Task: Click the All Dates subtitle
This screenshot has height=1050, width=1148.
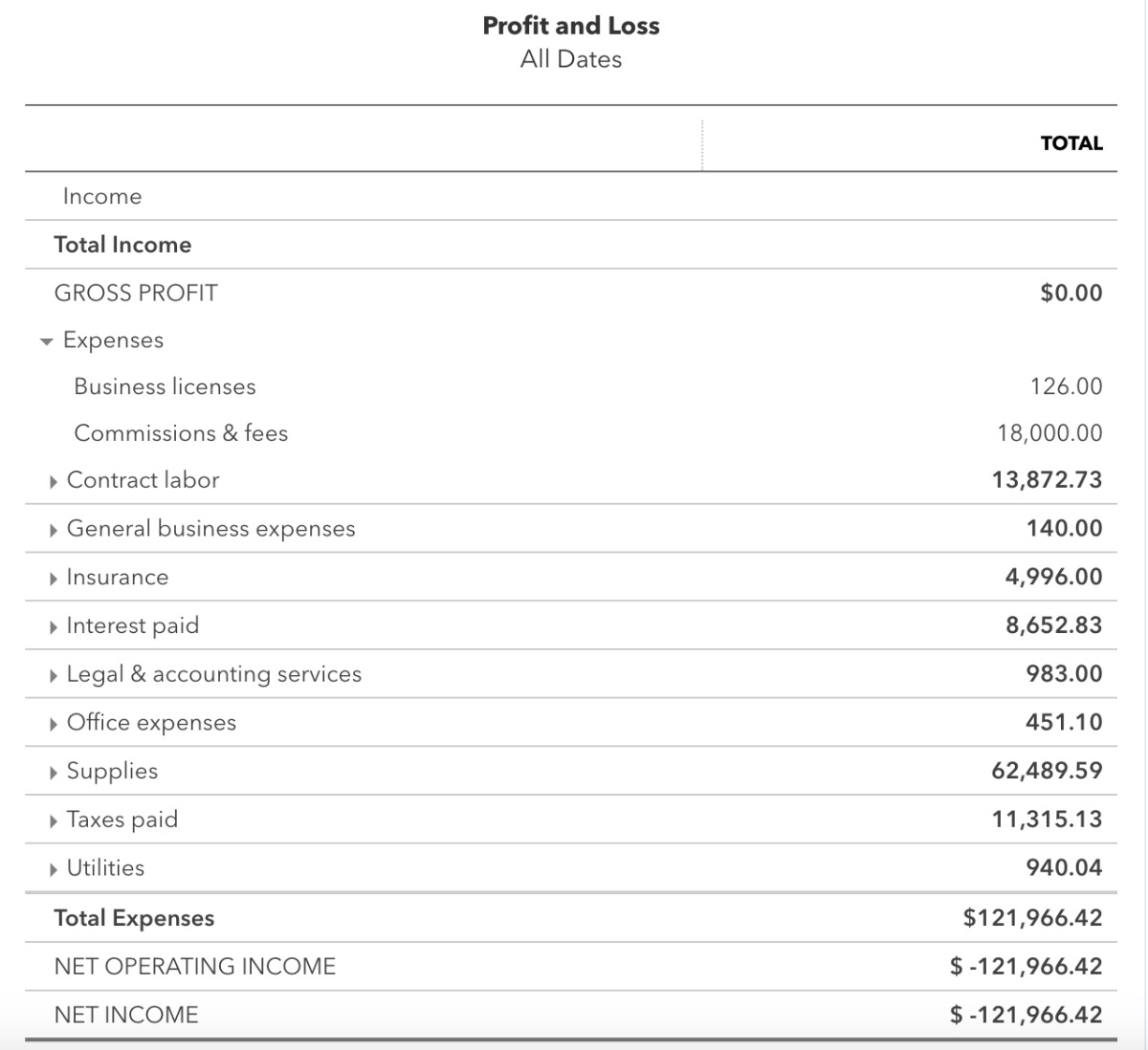Action: click(x=571, y=59)
